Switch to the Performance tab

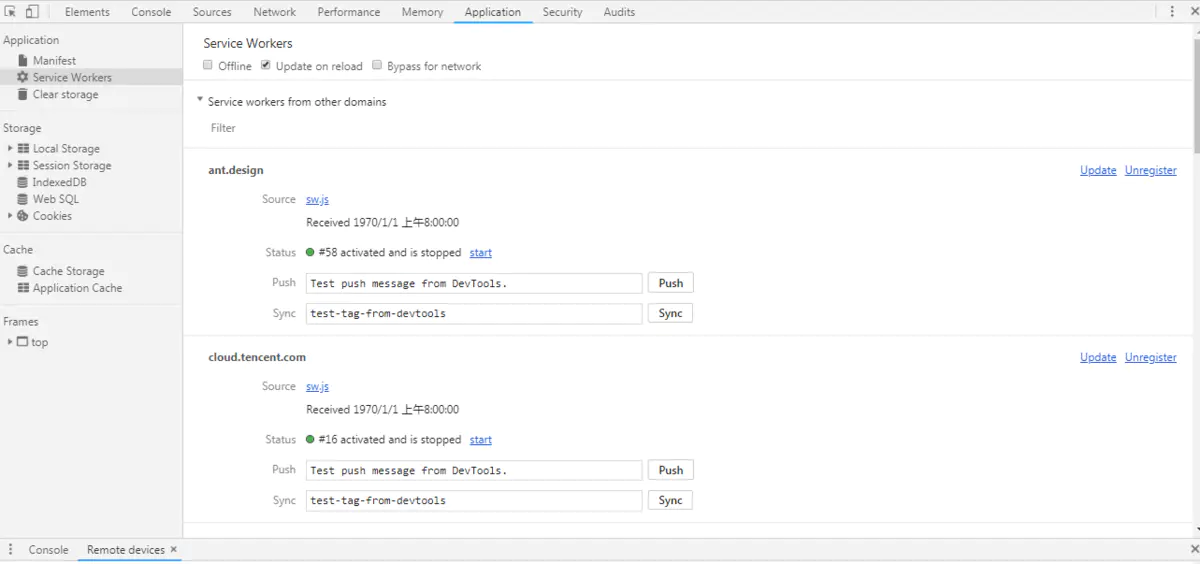point(349,12)
